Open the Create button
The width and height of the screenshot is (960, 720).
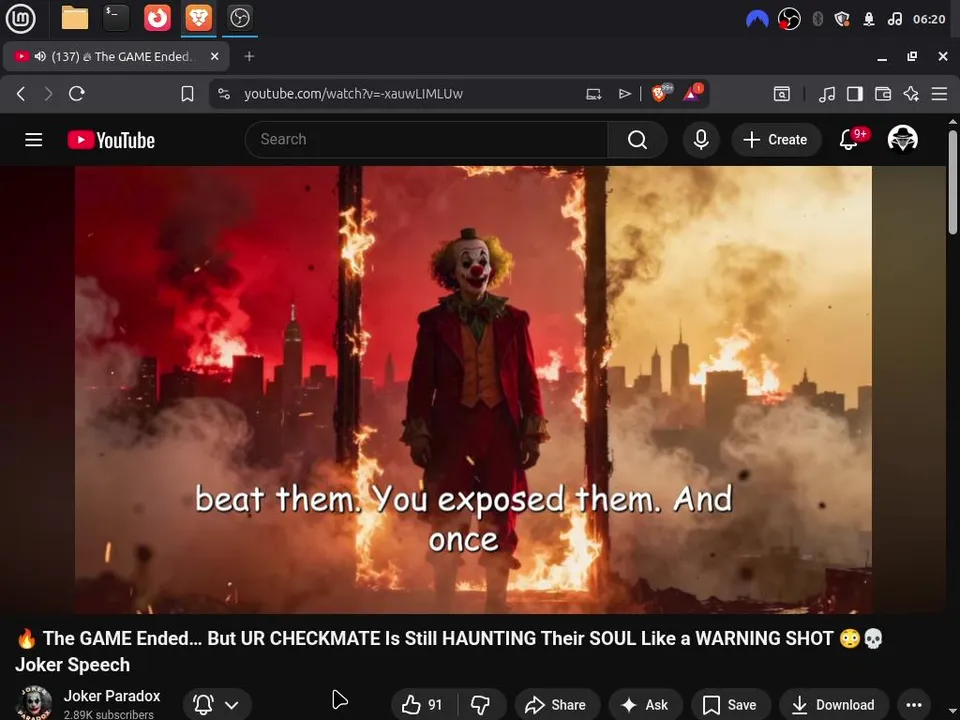776,140
